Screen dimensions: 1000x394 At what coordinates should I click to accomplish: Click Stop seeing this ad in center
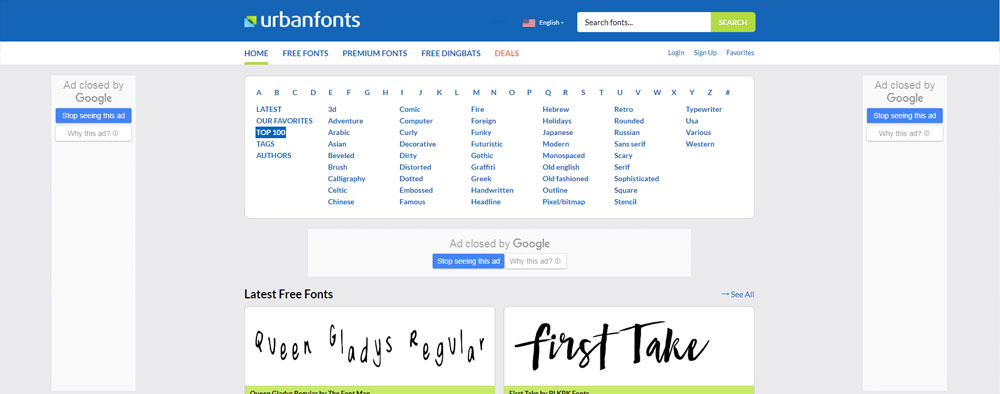[x=469, y=261]
